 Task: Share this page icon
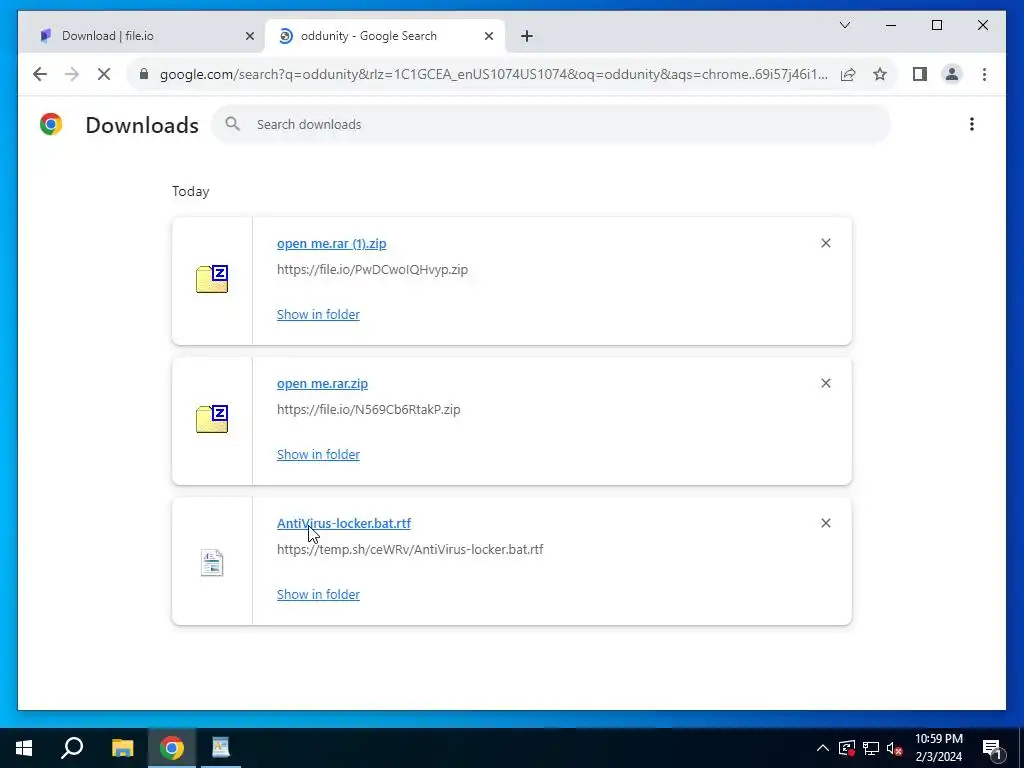coord(848,74)
